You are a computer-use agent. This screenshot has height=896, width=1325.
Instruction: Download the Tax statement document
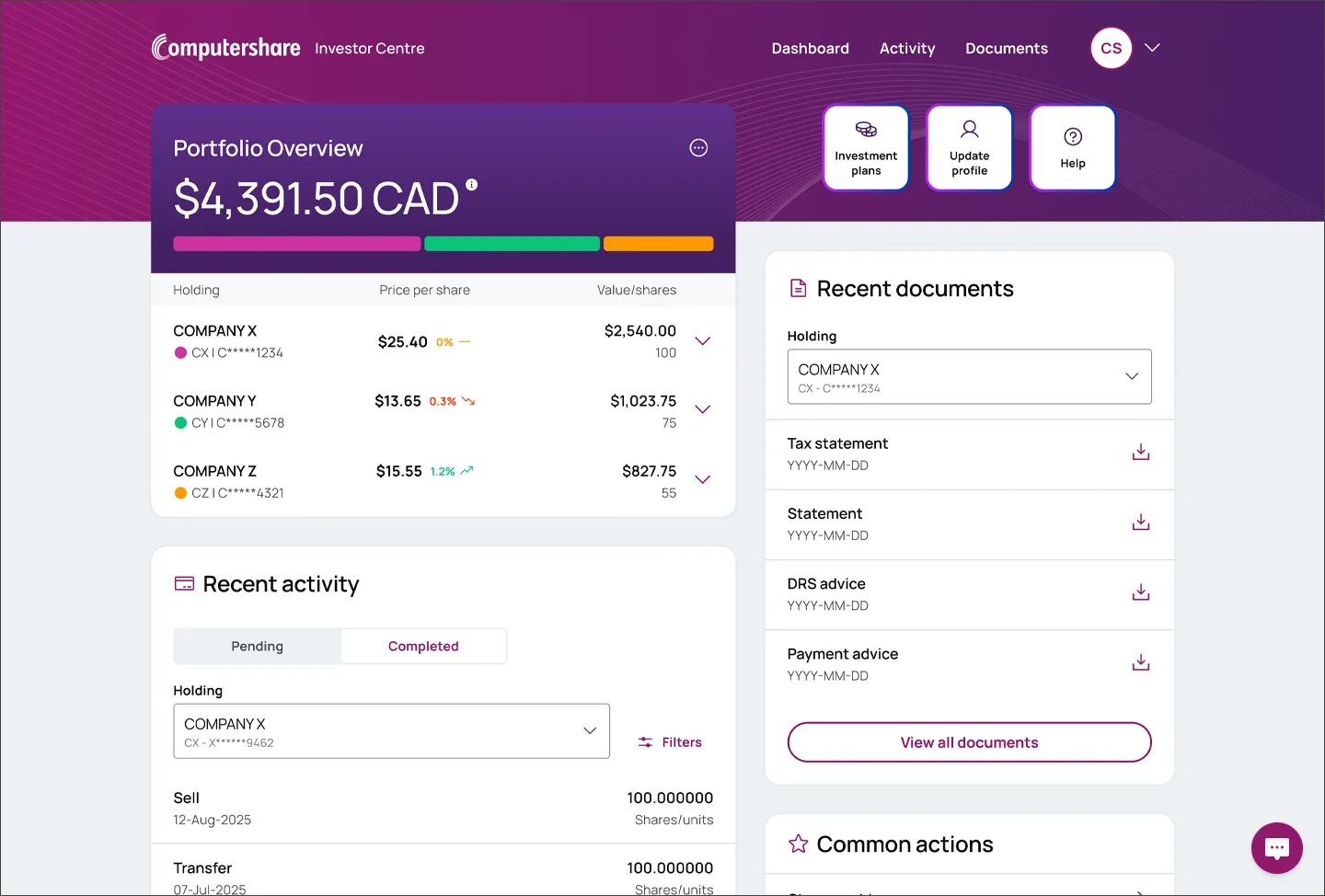[x=1140, y=452]
